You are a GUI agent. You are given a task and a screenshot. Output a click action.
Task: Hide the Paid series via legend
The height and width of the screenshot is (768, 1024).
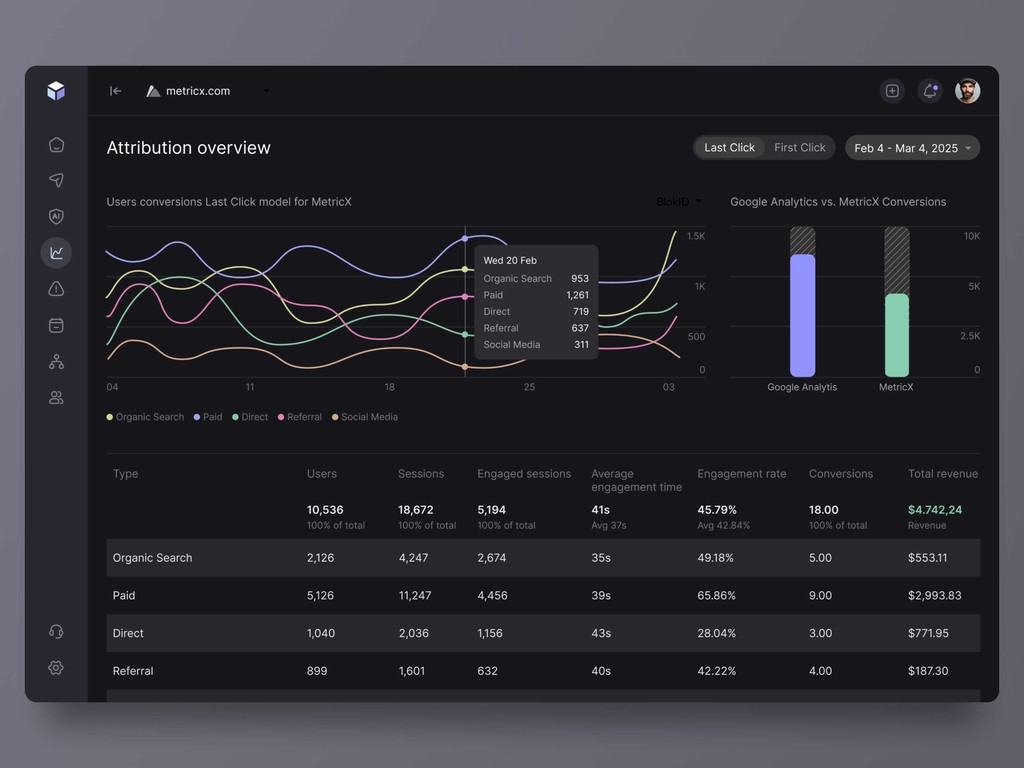pyautogui.click(x=207, y=417)
